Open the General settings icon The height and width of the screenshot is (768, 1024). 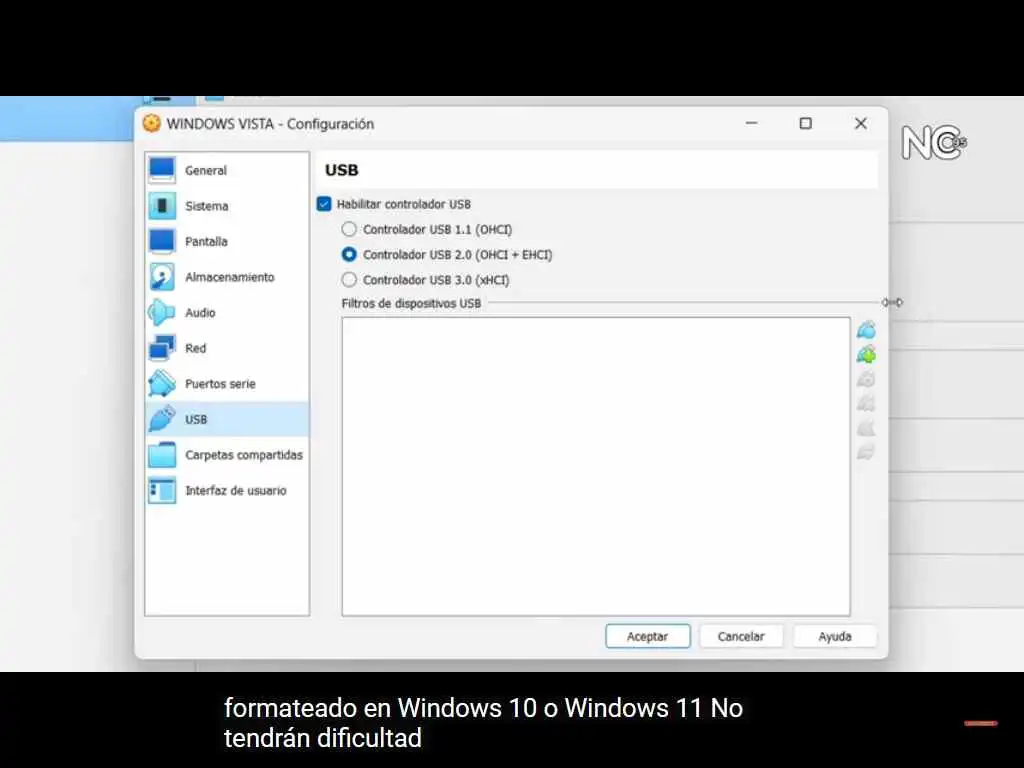[x=162, y=170]
